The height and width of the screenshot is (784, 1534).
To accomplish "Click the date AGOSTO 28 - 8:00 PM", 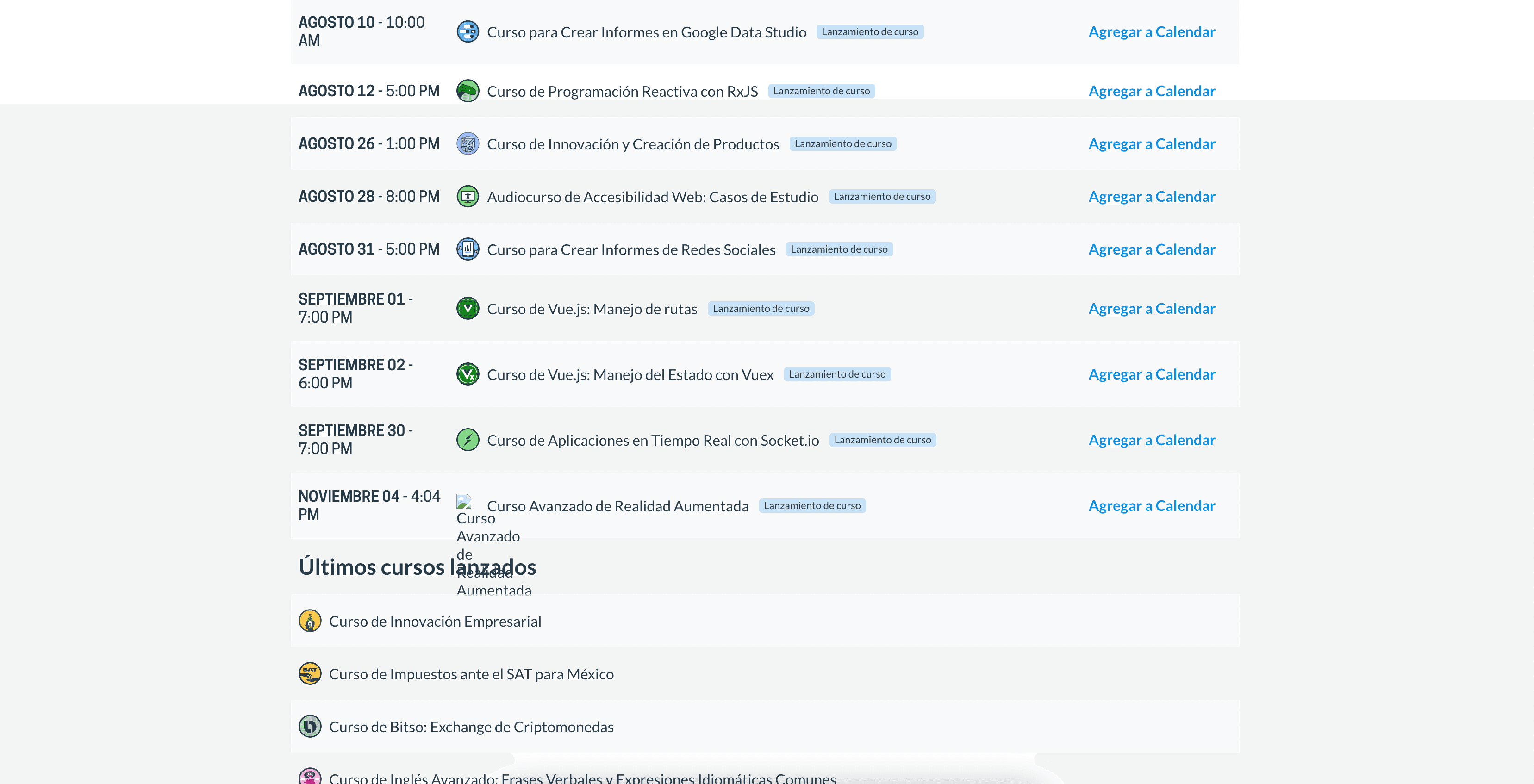I will (368, 196).
